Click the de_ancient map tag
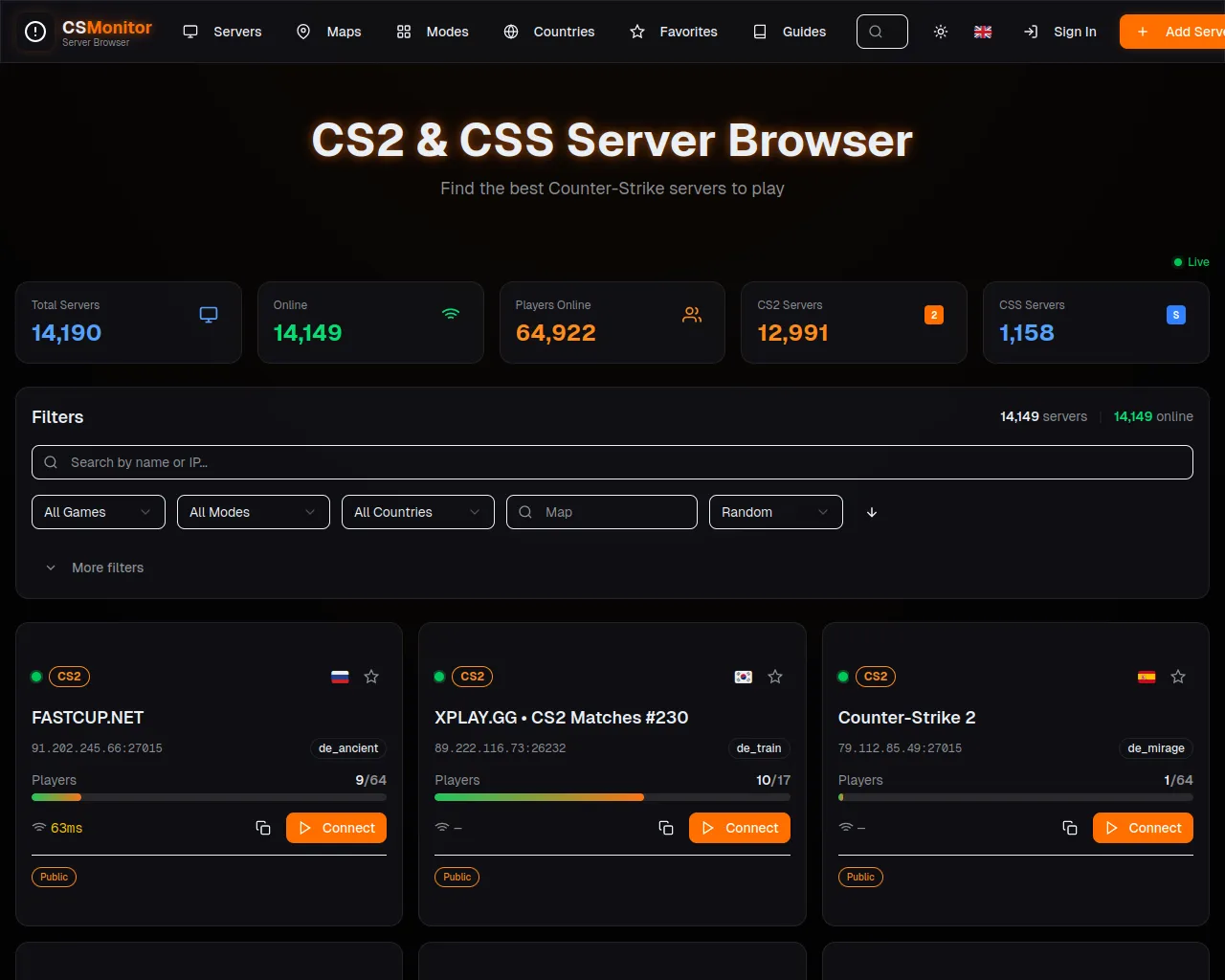1225x980 pixels. (x=348, y=748)
